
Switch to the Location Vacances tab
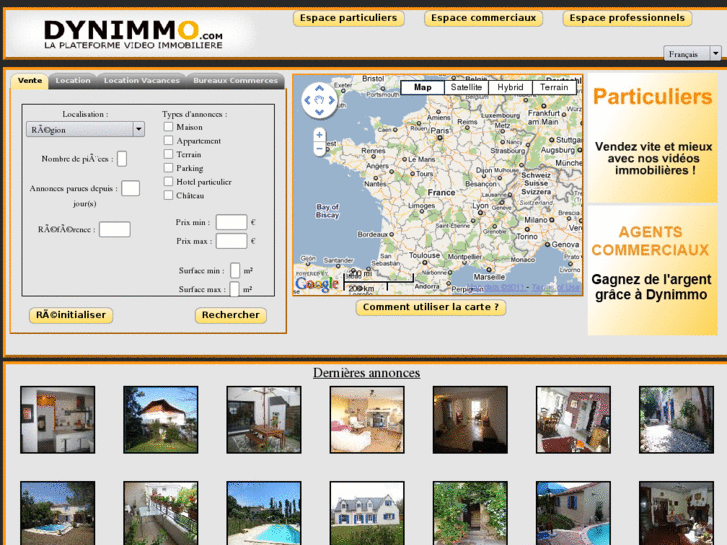coord(141,81)
